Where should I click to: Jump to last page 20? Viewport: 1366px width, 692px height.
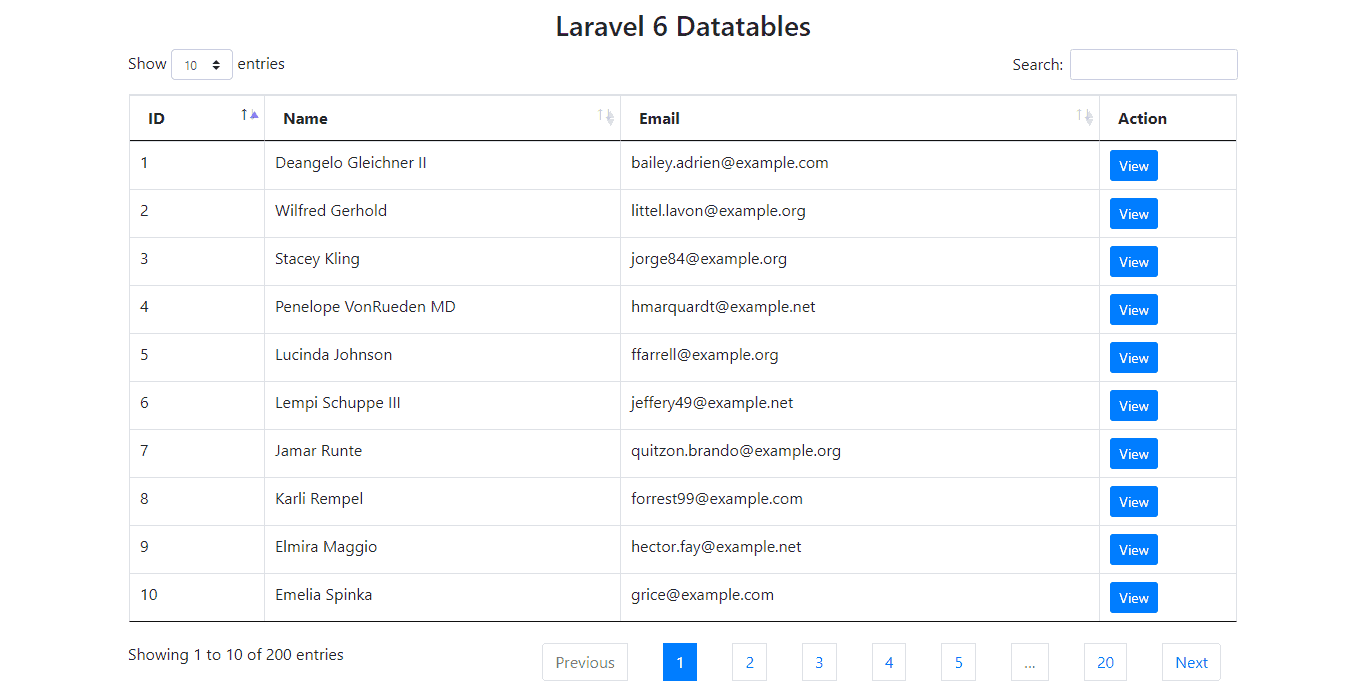pos(1105,662)
